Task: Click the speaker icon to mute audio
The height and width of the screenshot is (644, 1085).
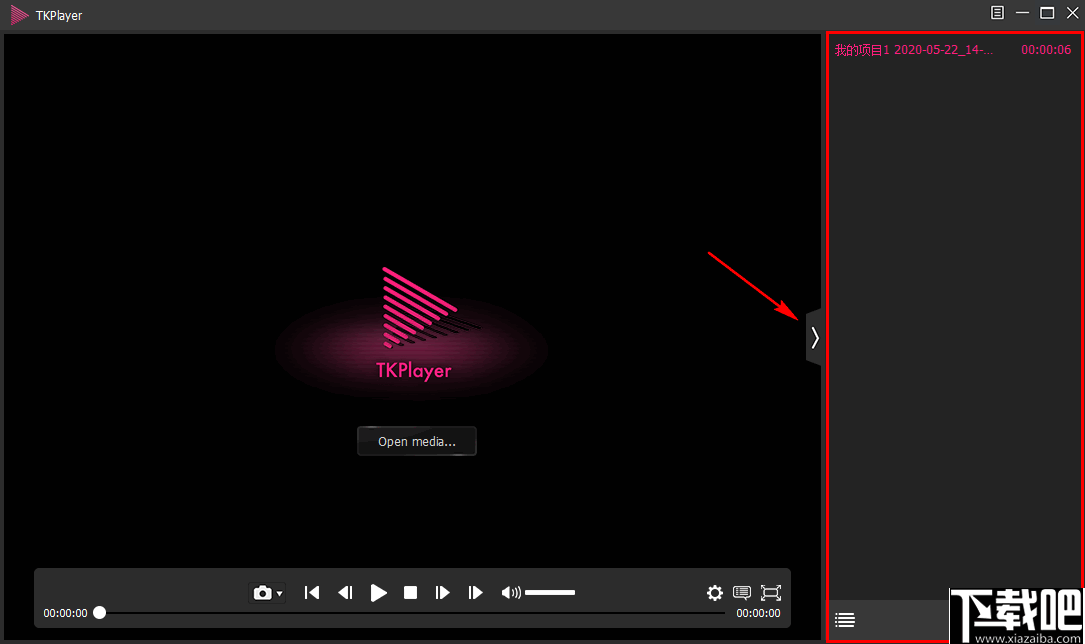Action: (x=509, y=592)
